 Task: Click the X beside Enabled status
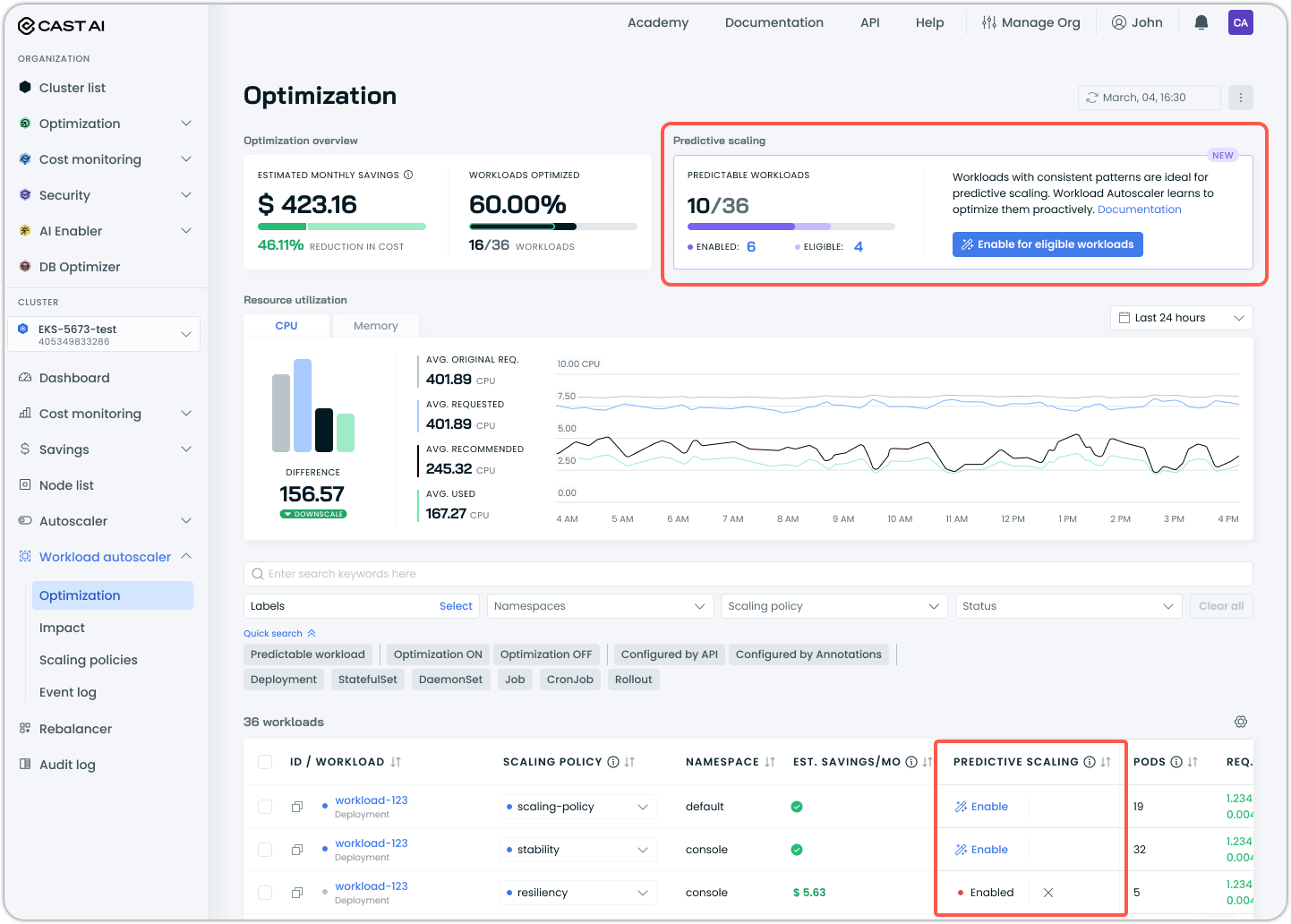coord(1048,893)
